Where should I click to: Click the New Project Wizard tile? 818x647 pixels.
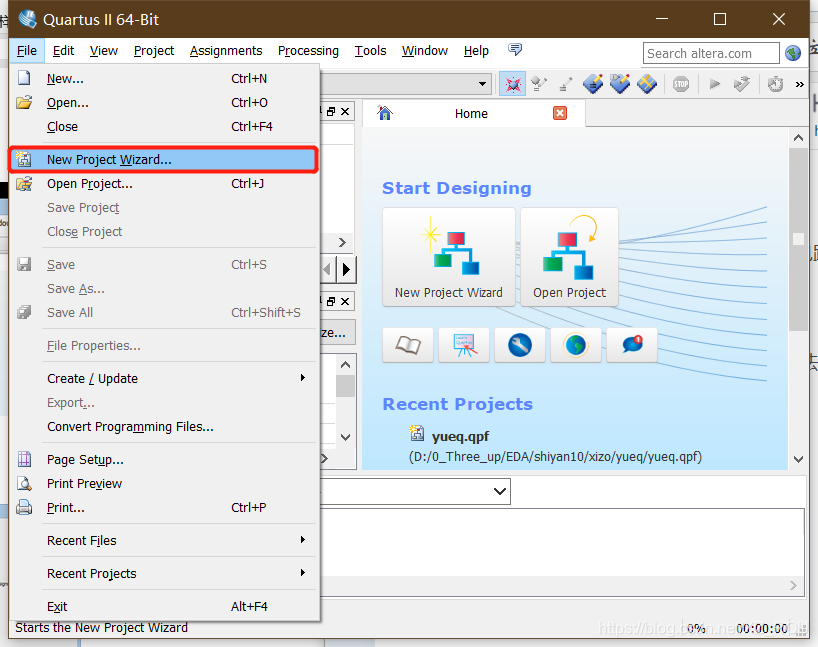tap(449, 257)
